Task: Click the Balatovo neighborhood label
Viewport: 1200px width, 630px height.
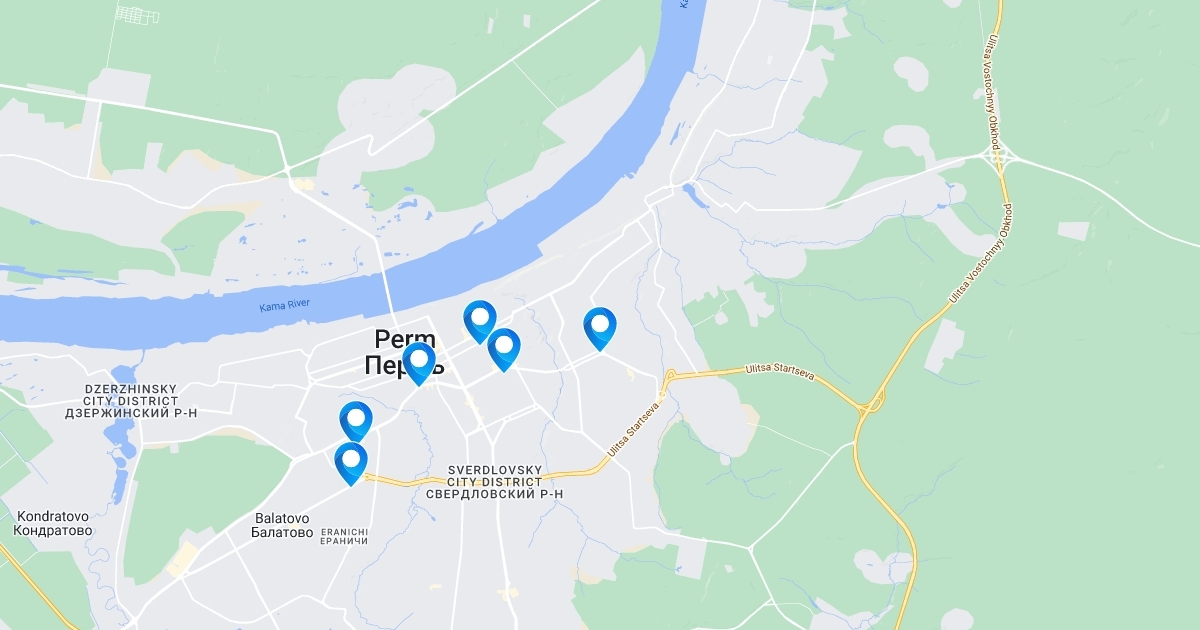Action: (x=284, y=525)
